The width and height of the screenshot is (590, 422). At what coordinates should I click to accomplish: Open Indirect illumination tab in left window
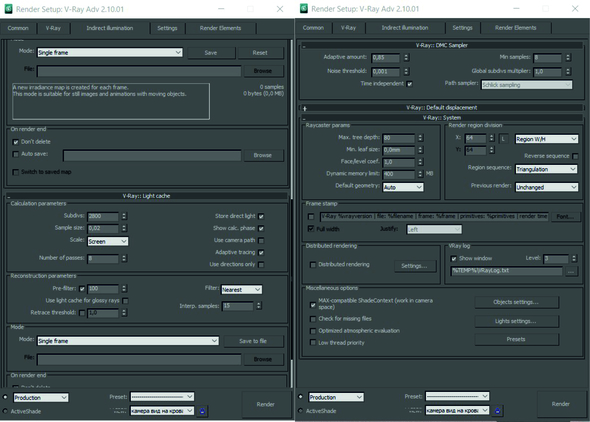pyautogui.click(x=109, y=28)
